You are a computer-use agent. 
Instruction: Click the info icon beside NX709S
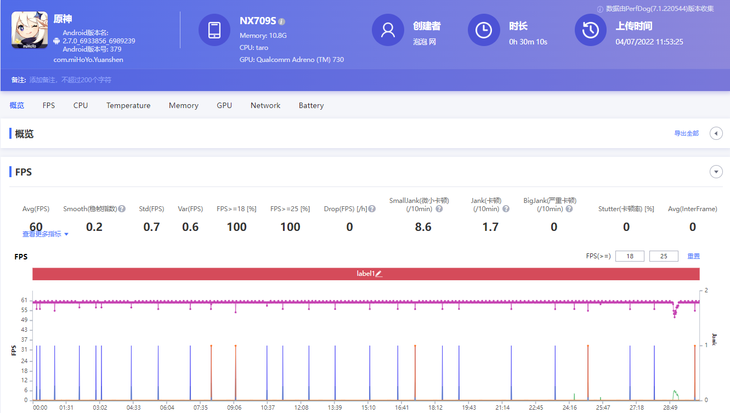[282, 21]
